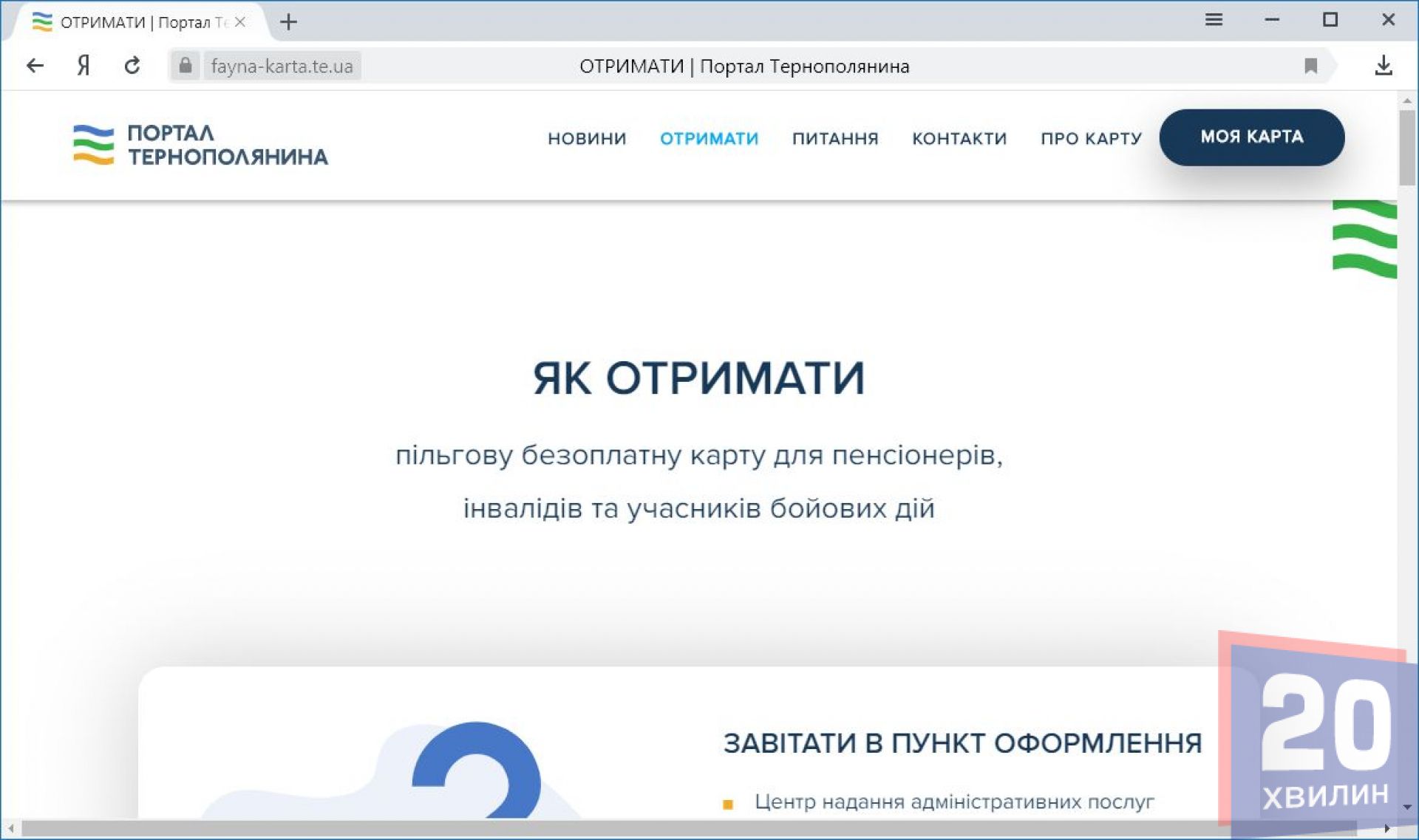Open downloads via the arrow icon
This screenshot has width=1419, height=840.
(x=1383, y=66)
